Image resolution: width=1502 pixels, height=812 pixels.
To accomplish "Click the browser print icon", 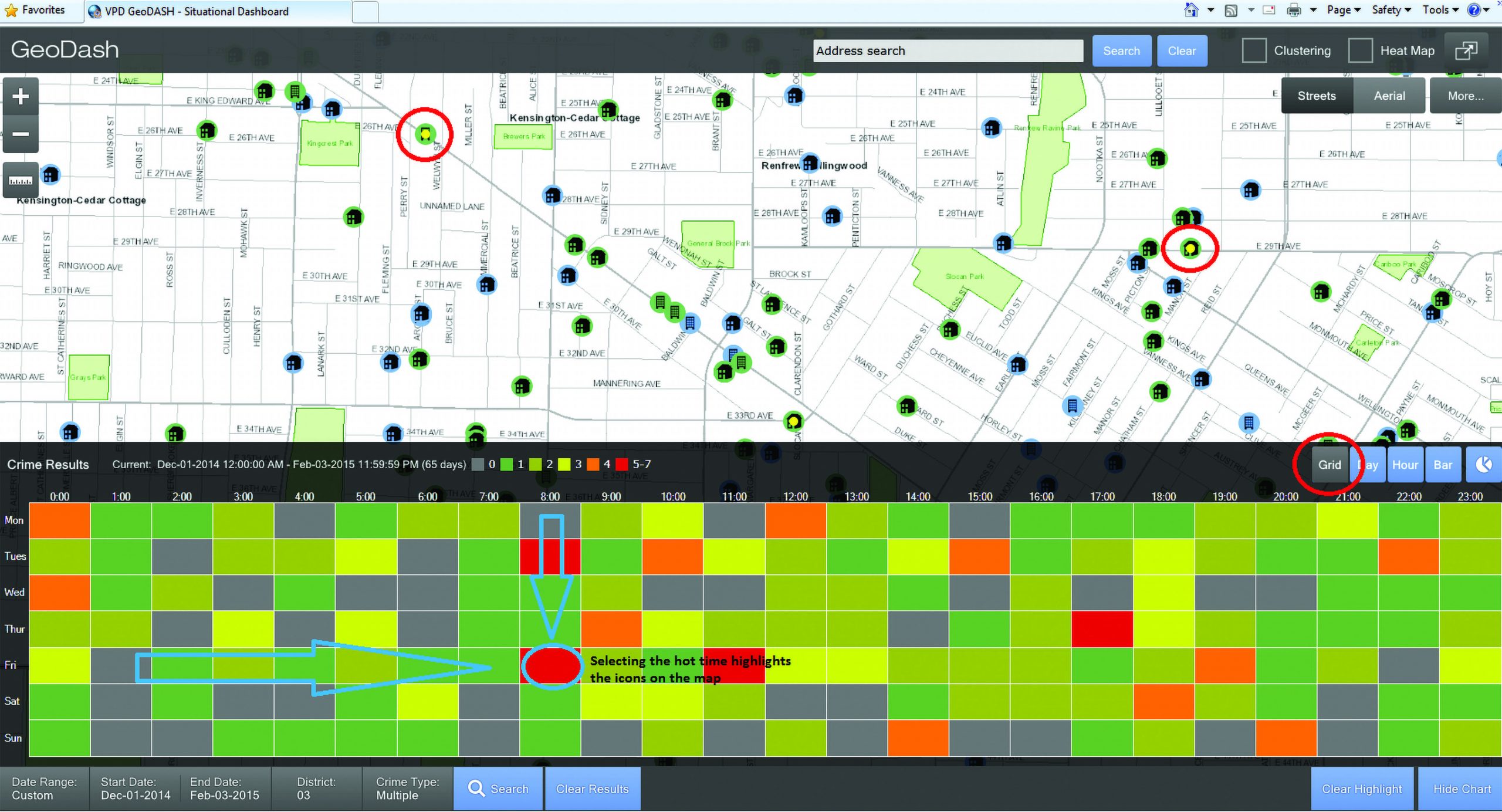I will (x=1294, y=10).
